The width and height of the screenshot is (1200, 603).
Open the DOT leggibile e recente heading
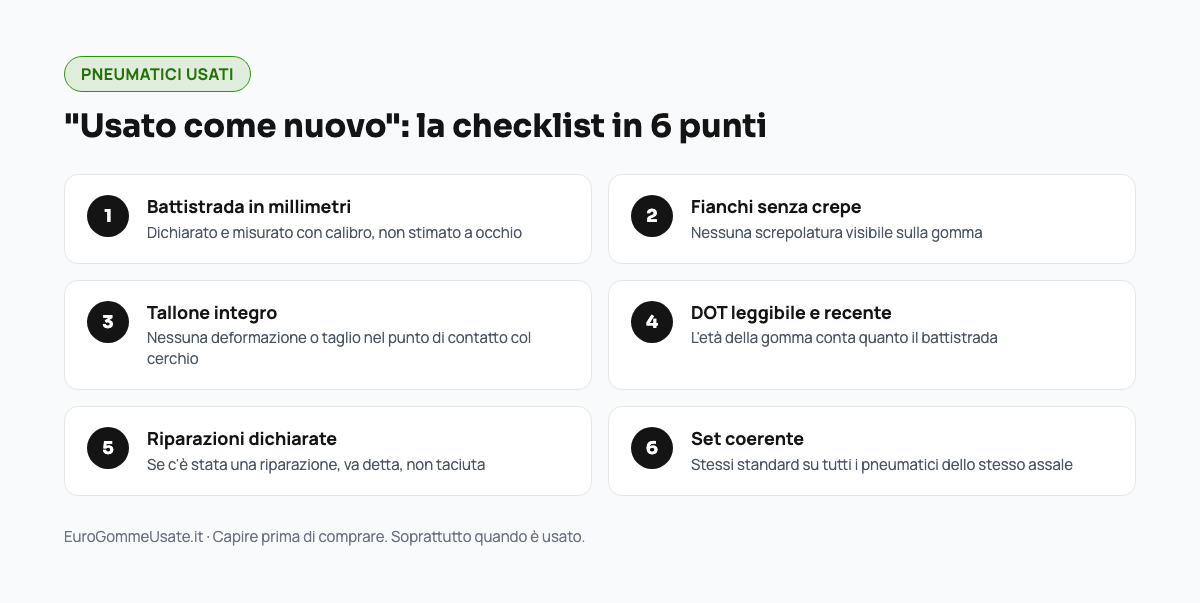[791, 313]
